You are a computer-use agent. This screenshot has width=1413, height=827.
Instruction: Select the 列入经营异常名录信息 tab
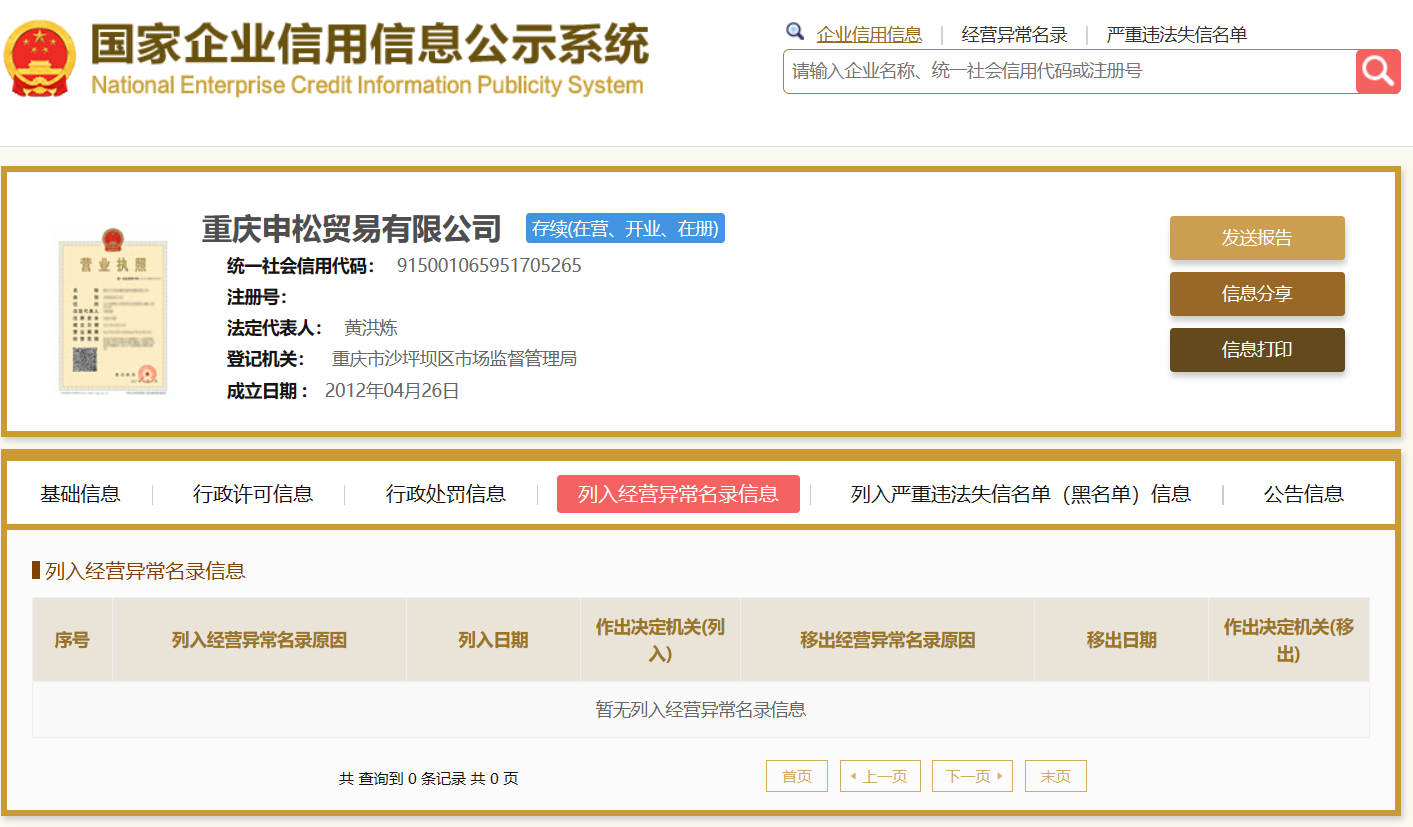tap(678, 494)
